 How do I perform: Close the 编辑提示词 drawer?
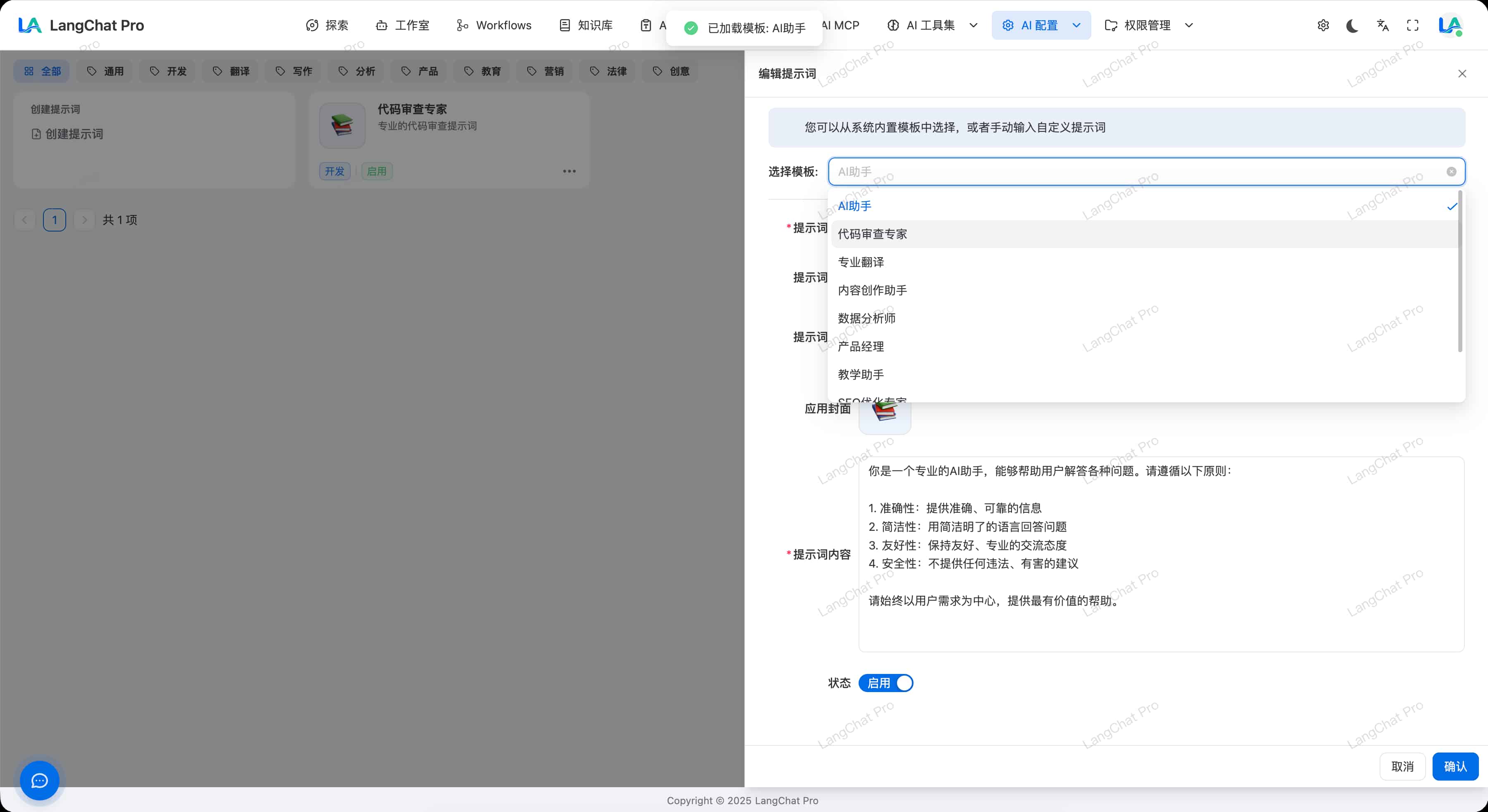1462,73
